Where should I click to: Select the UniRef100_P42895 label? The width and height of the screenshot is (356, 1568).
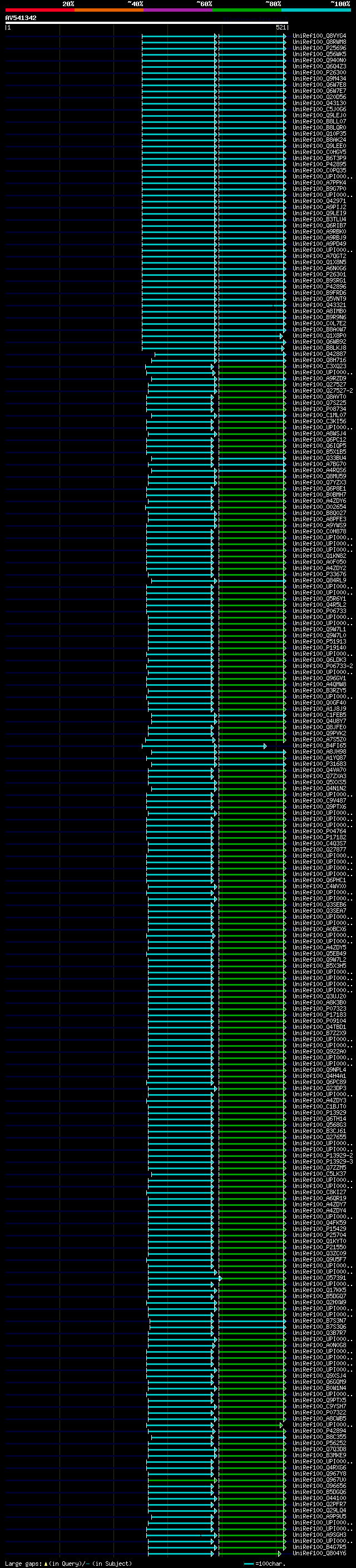[x=319, y=164]
